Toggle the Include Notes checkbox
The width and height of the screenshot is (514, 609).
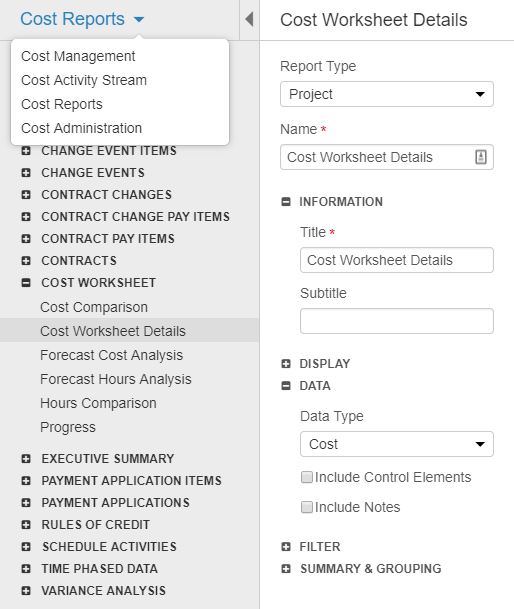pyautogui.click(x=307, y=507)
